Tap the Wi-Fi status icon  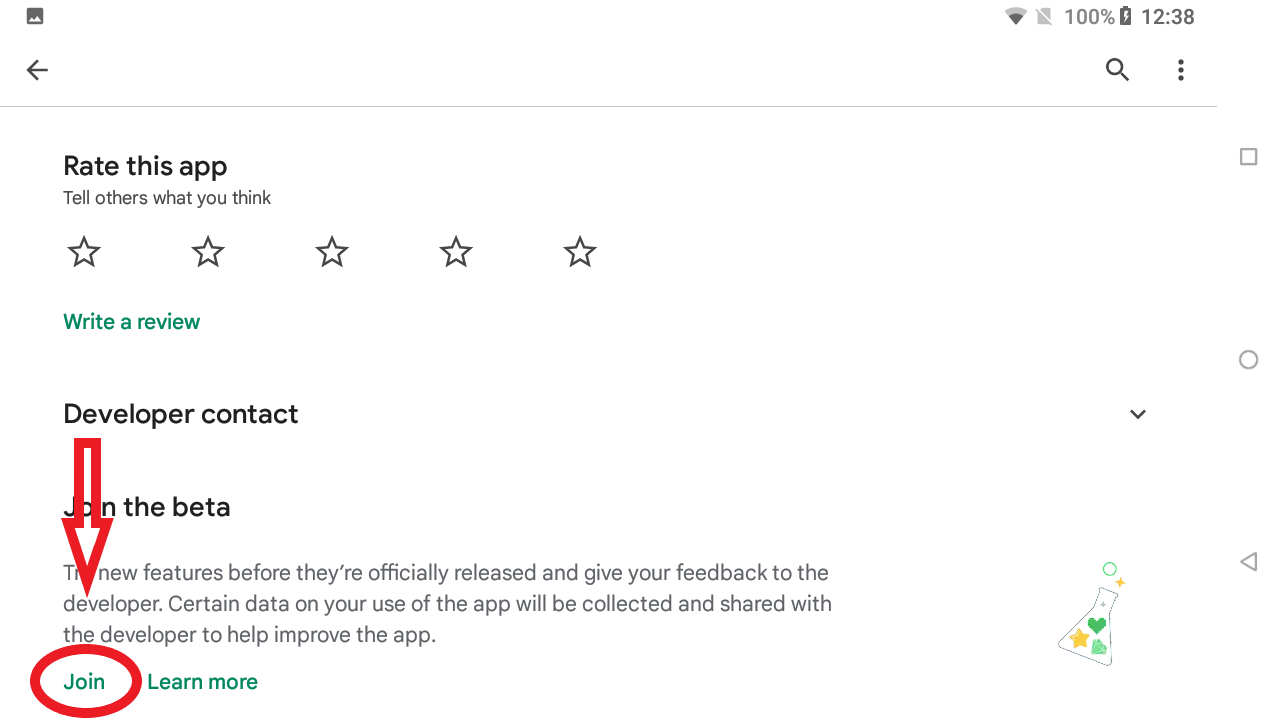pyautogui.click(x=1016, y=16)
